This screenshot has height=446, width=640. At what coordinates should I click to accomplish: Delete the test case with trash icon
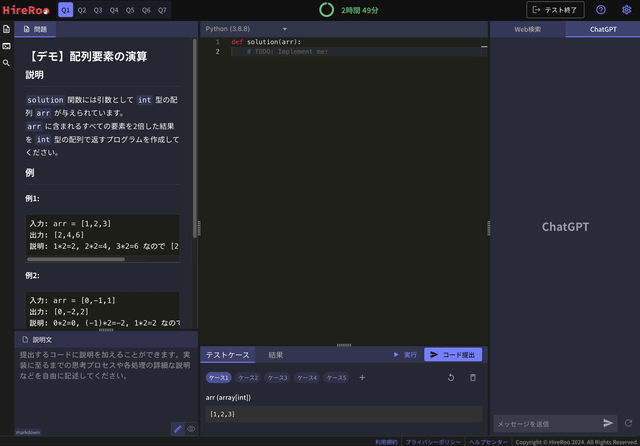(473, 378)
